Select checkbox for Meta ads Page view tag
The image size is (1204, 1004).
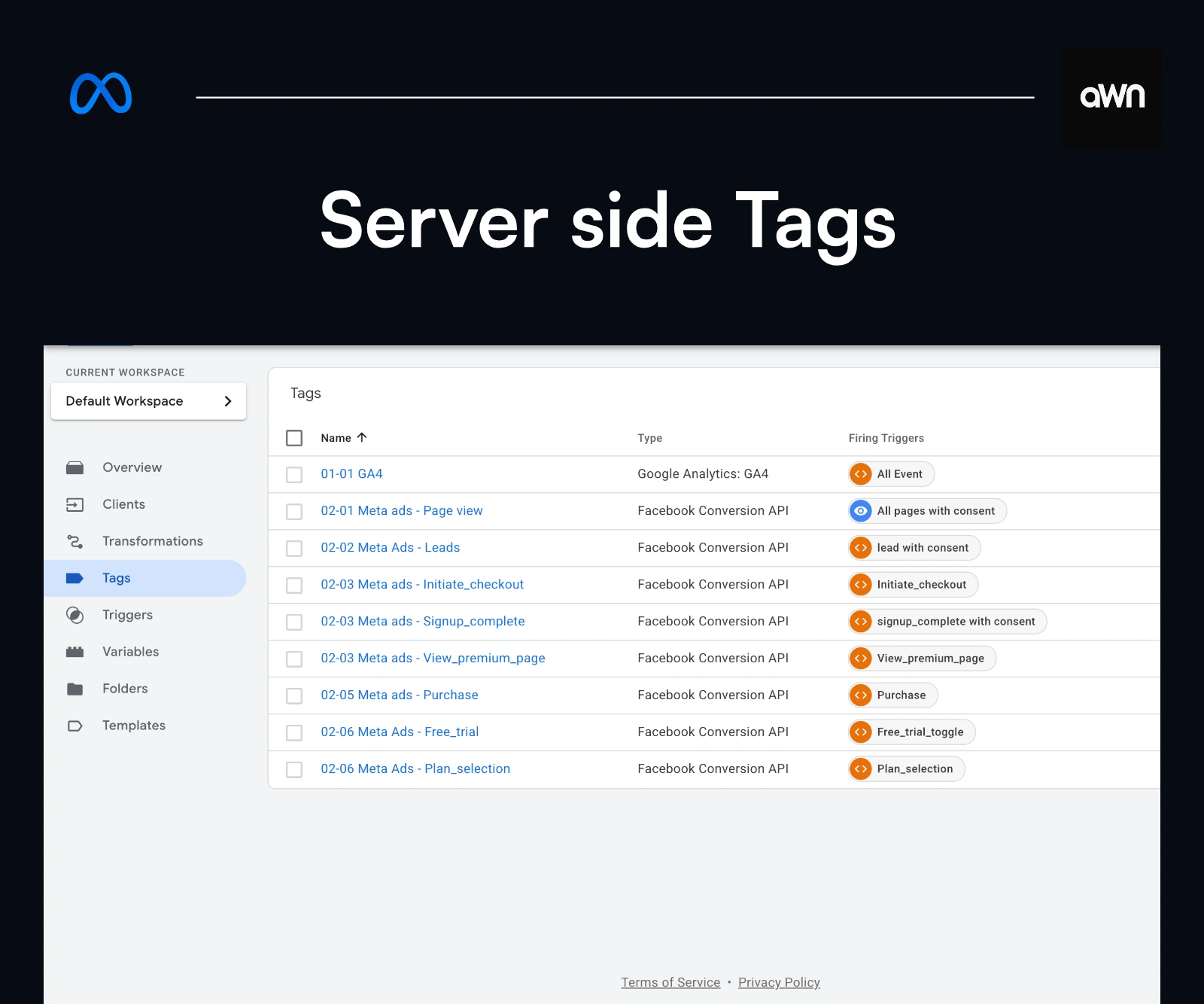[x=294, y=512]
